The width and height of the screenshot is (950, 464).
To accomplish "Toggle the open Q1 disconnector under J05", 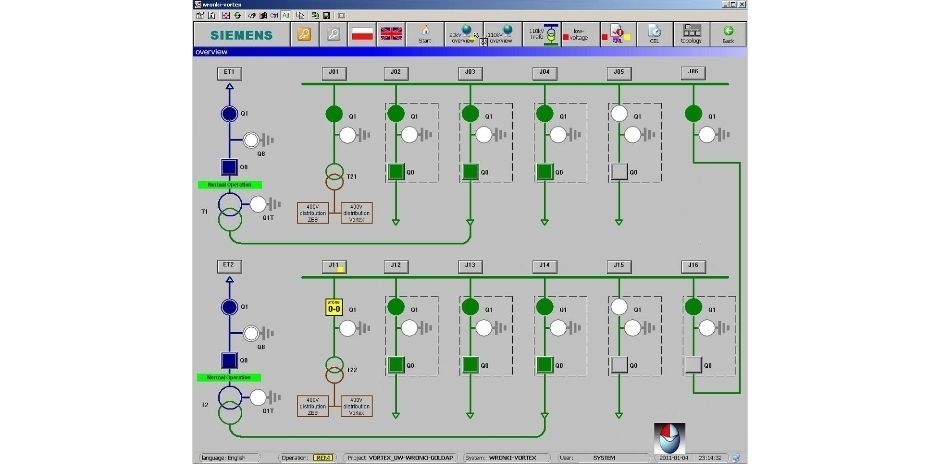I will click(618, 114).
